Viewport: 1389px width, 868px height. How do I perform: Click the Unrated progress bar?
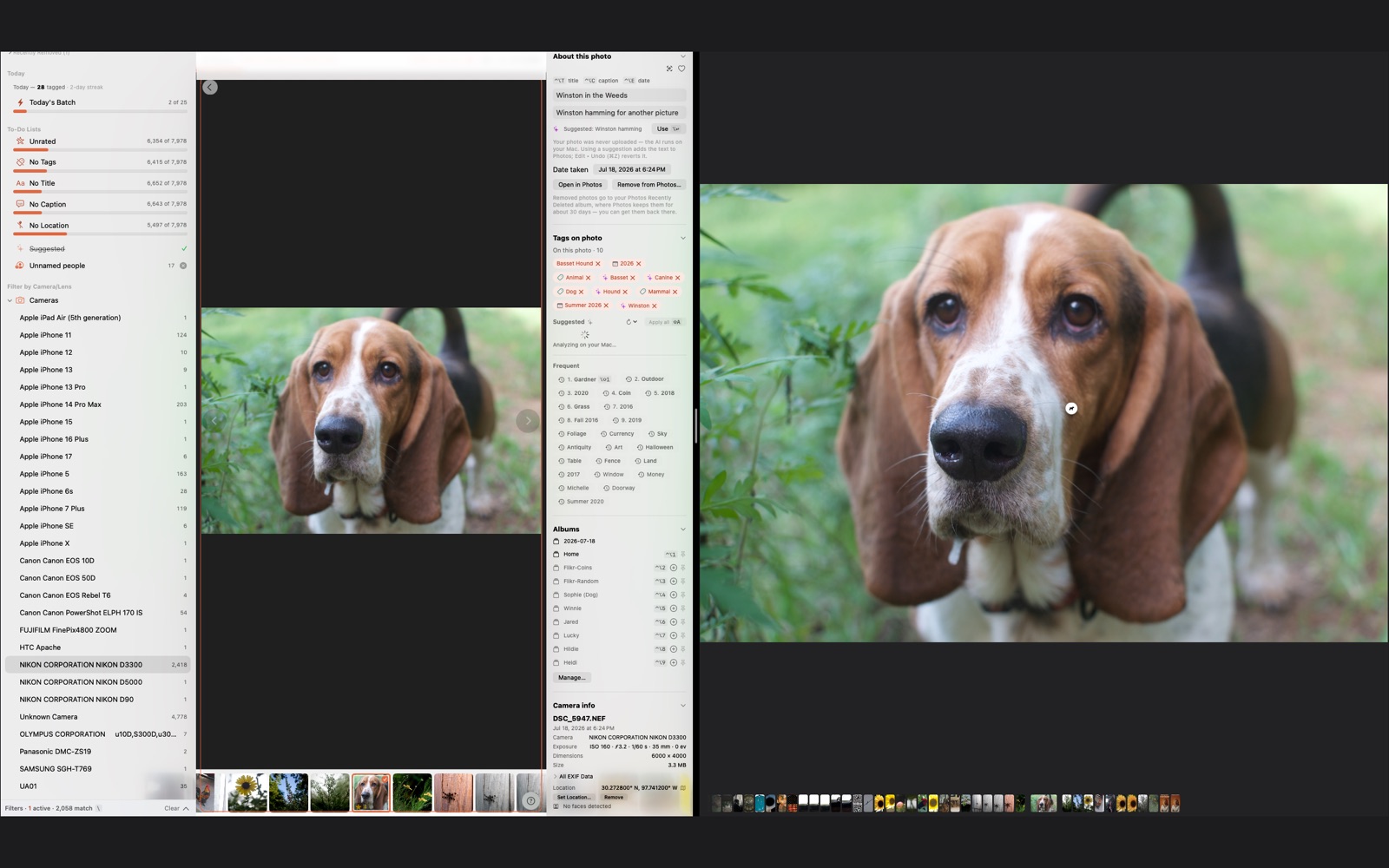pos(99,150)
